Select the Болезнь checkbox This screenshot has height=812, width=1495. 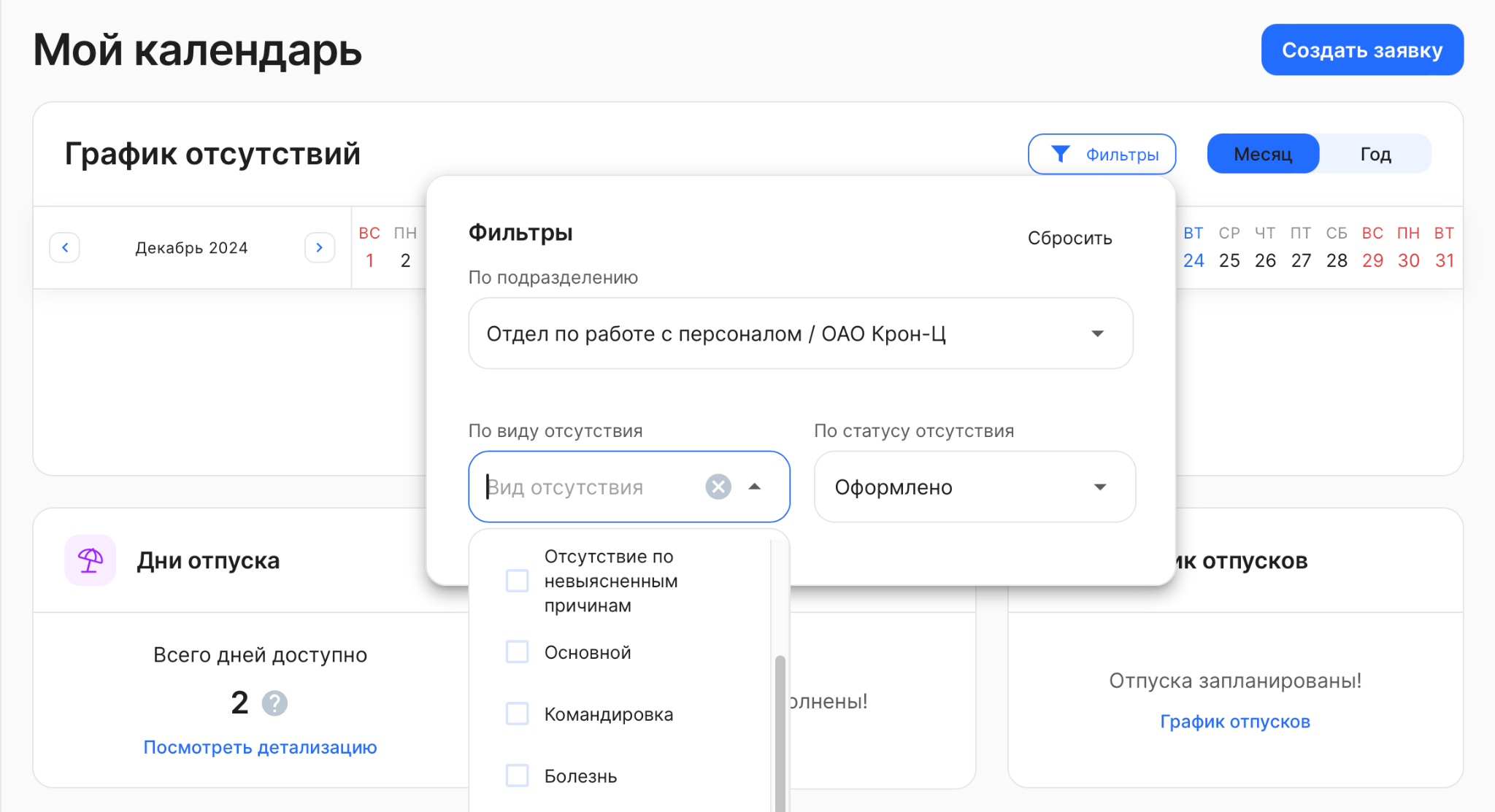coord(518,776)
